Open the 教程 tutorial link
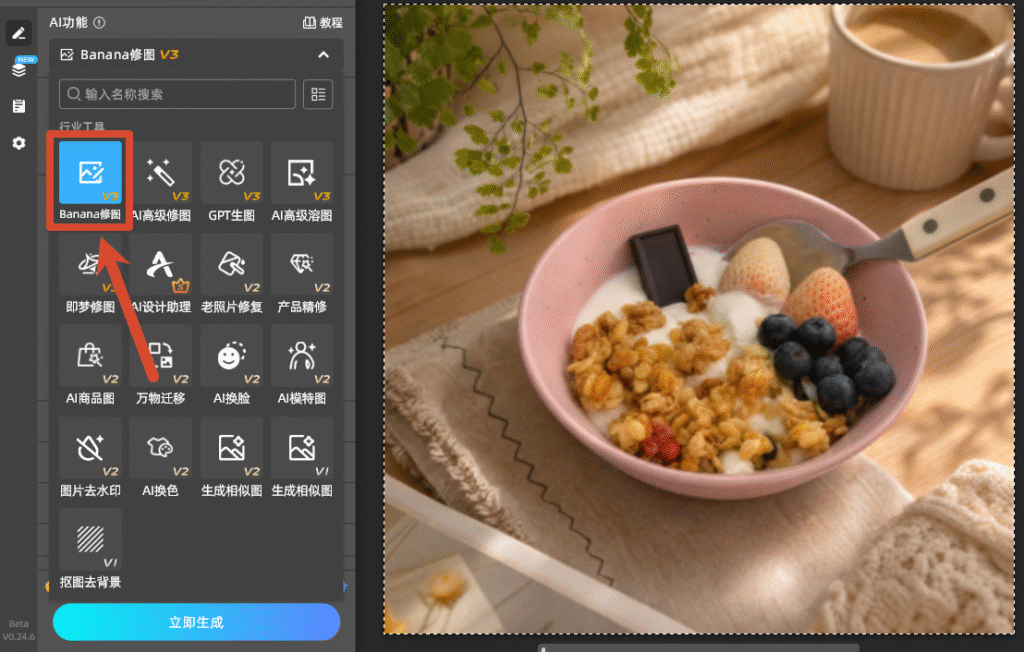 tap(323, 22)
